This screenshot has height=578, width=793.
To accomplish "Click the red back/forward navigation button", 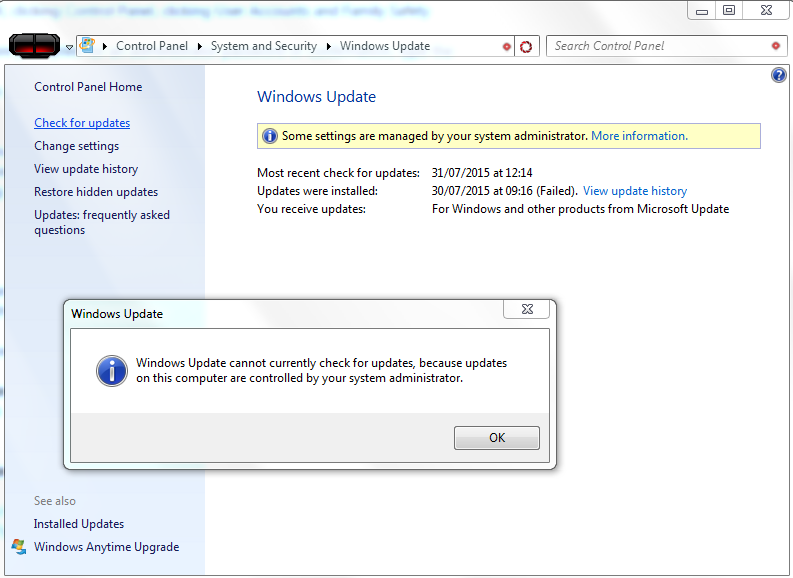I will click(x=34, y=46).
